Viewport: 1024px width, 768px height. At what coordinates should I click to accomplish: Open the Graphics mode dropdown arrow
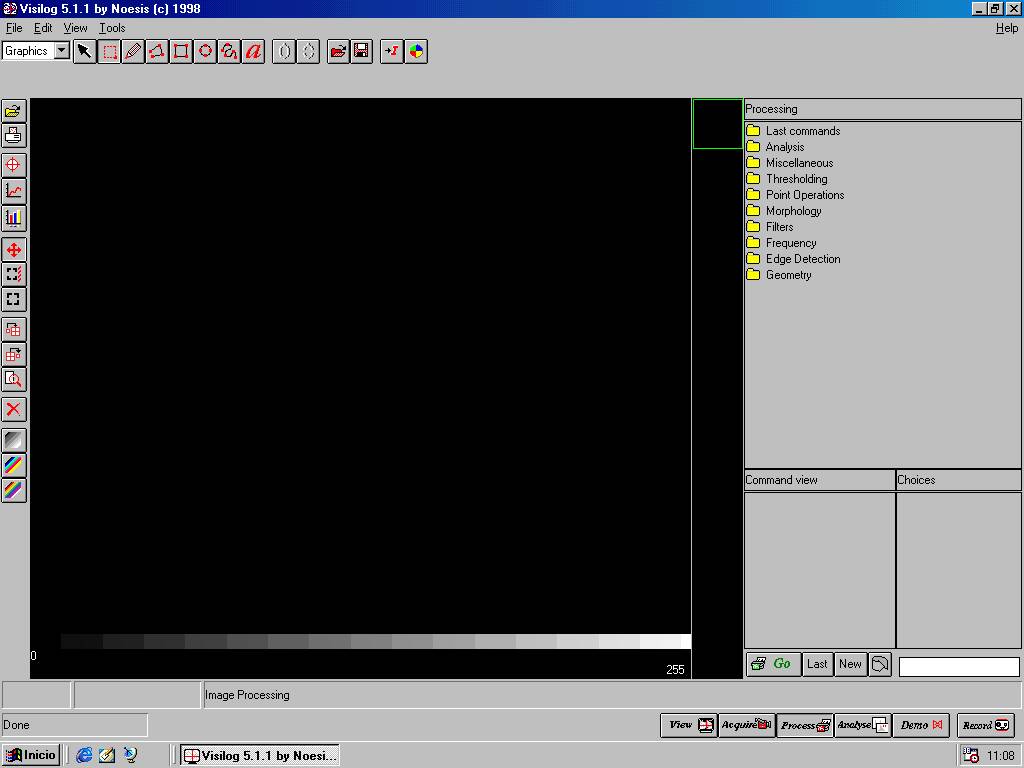[62, 51]
